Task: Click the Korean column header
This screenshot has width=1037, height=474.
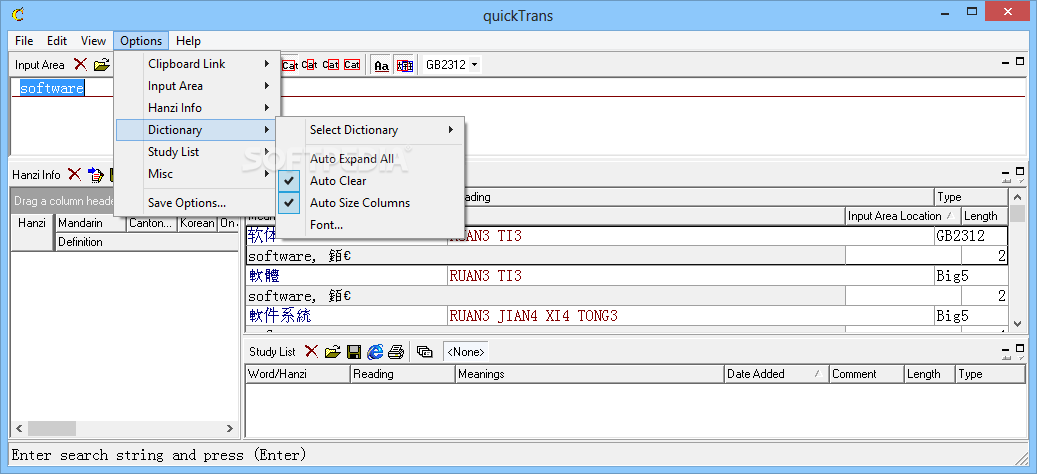Action: (197, 223)
